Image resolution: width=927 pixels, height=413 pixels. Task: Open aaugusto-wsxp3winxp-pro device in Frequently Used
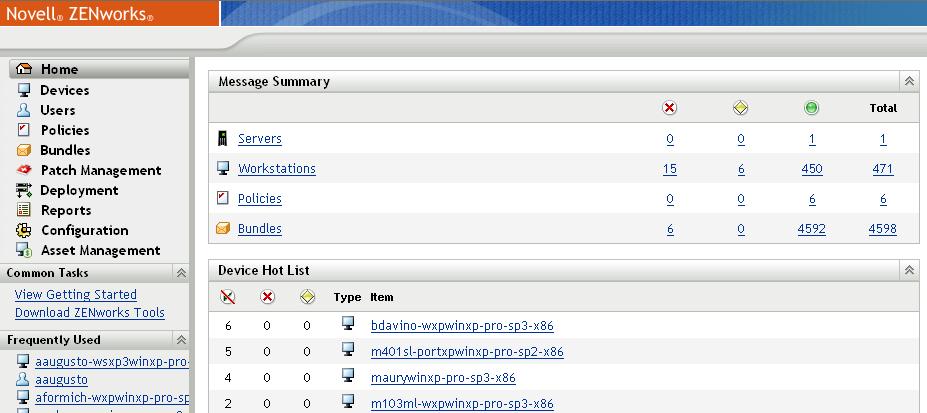pos(112,362)
